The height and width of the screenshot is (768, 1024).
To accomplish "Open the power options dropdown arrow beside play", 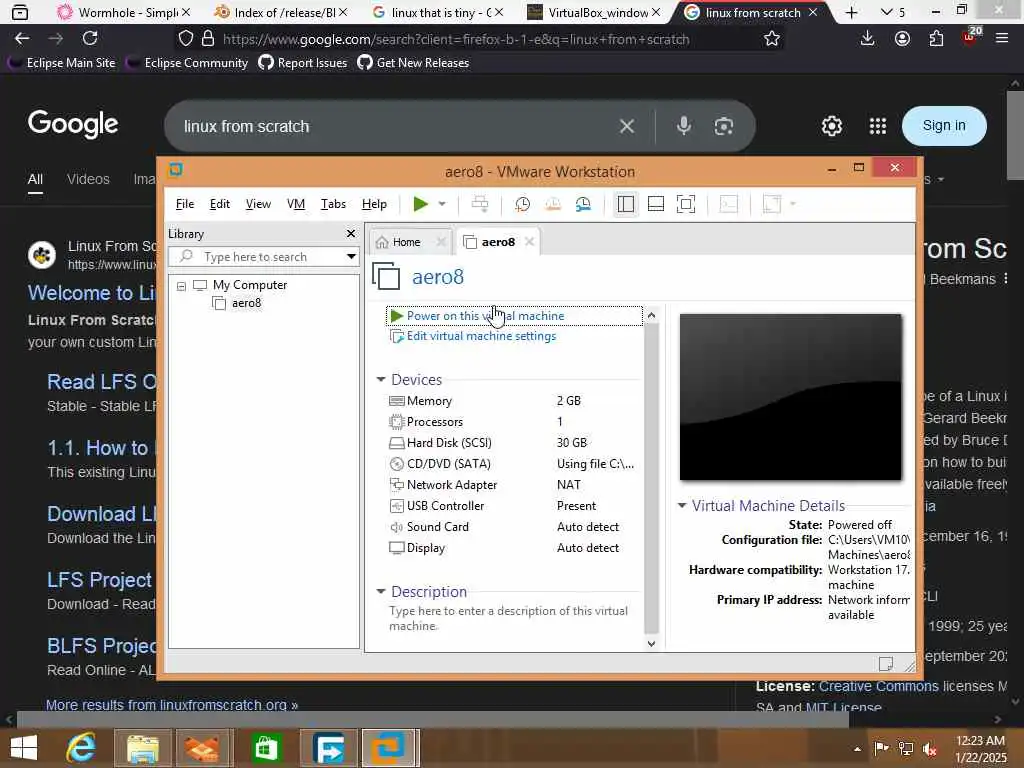I will (442, 204).
